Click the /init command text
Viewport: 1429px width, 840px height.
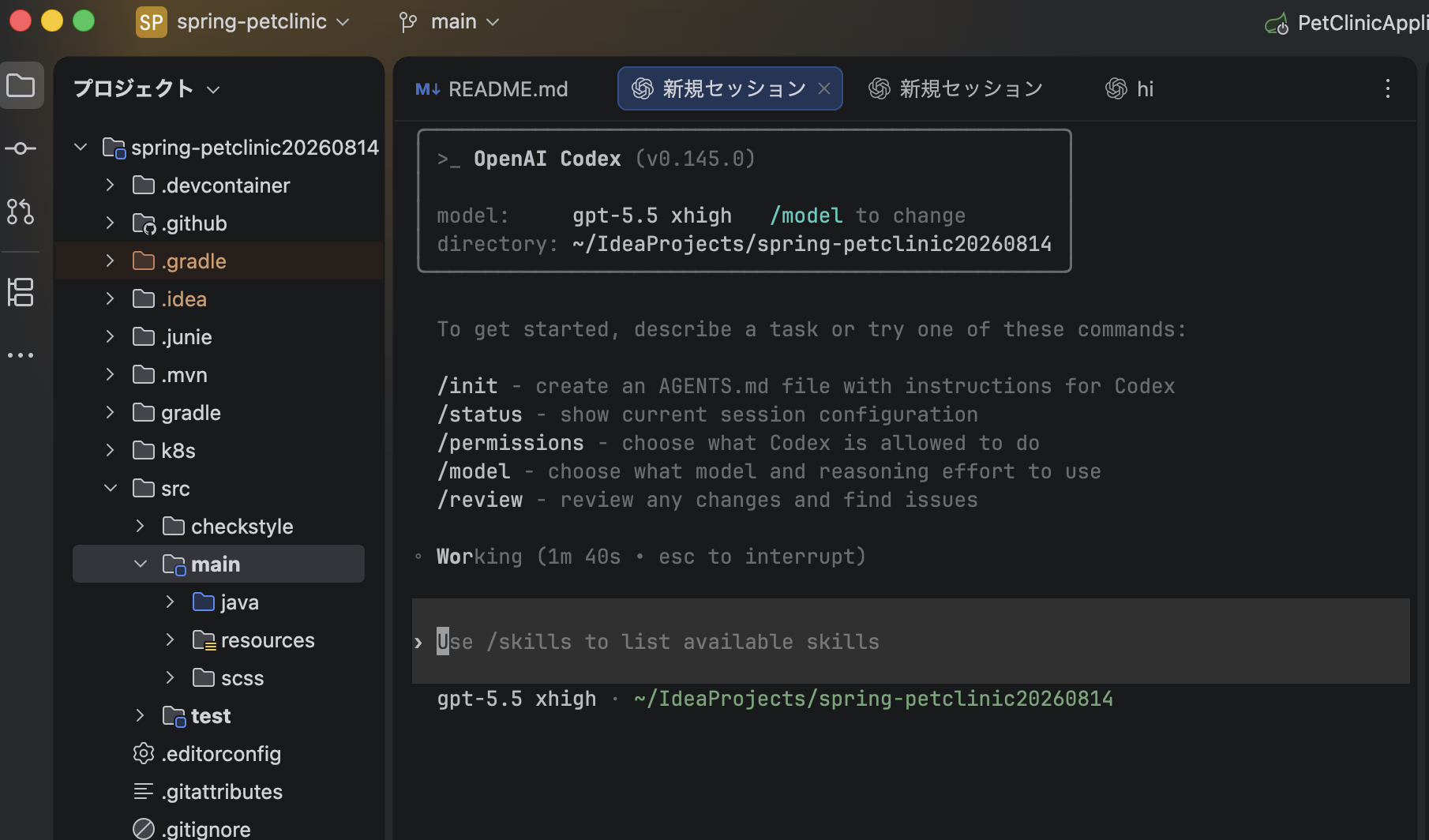(467, 386)
